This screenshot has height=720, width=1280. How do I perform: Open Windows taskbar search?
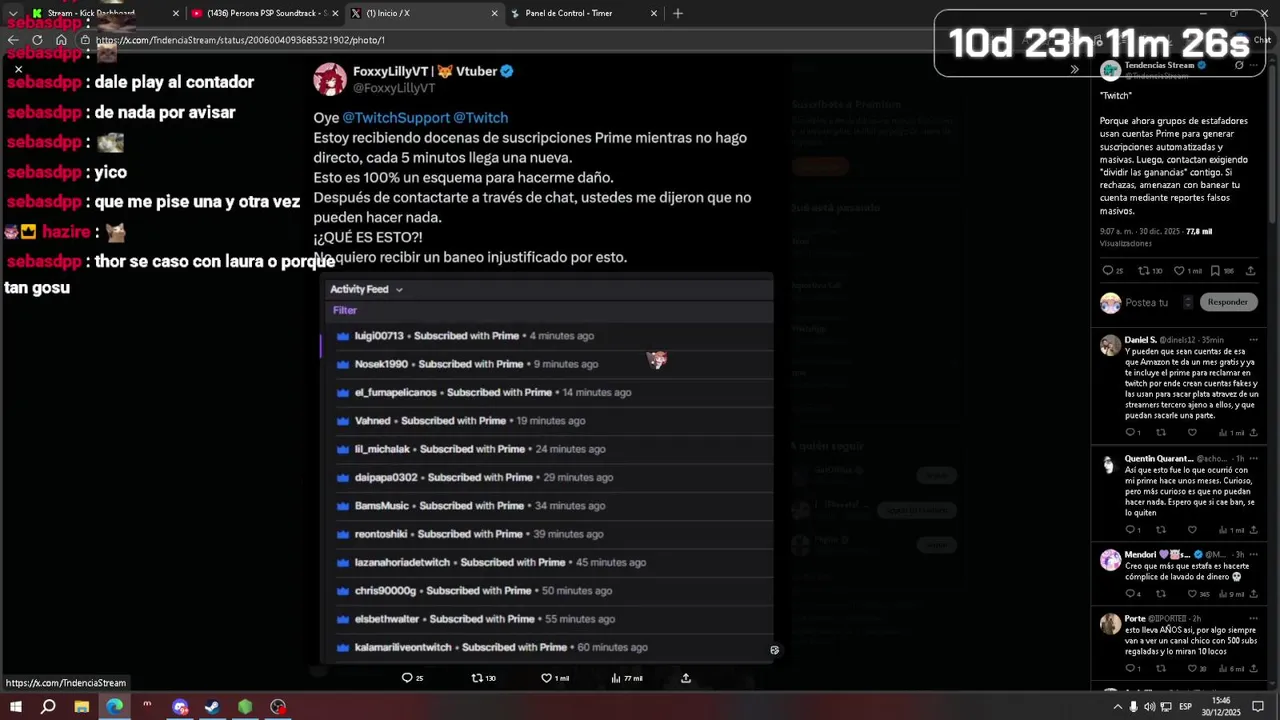point(48,707)
